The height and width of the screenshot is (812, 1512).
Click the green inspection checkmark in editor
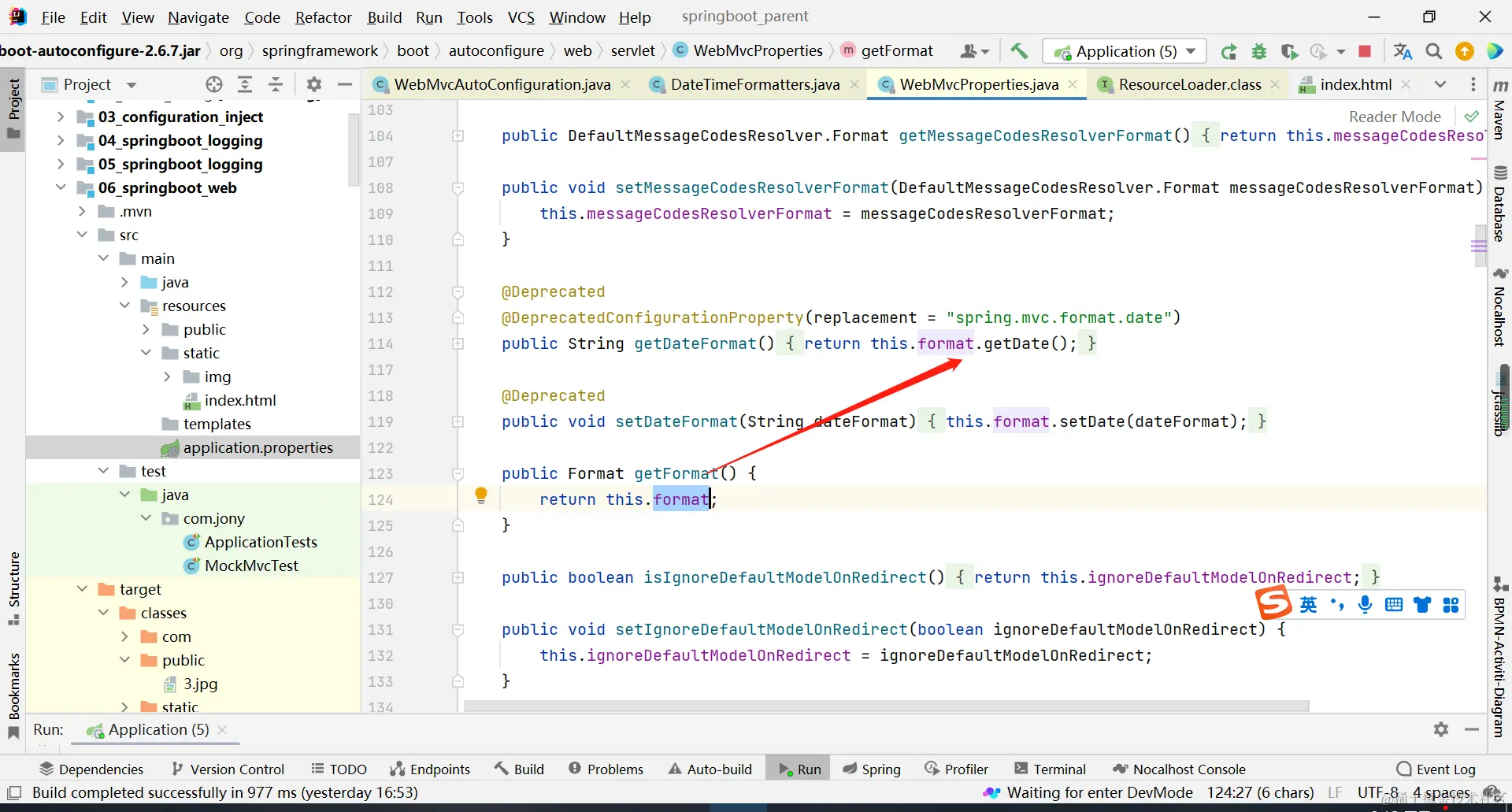[1471, 117]
